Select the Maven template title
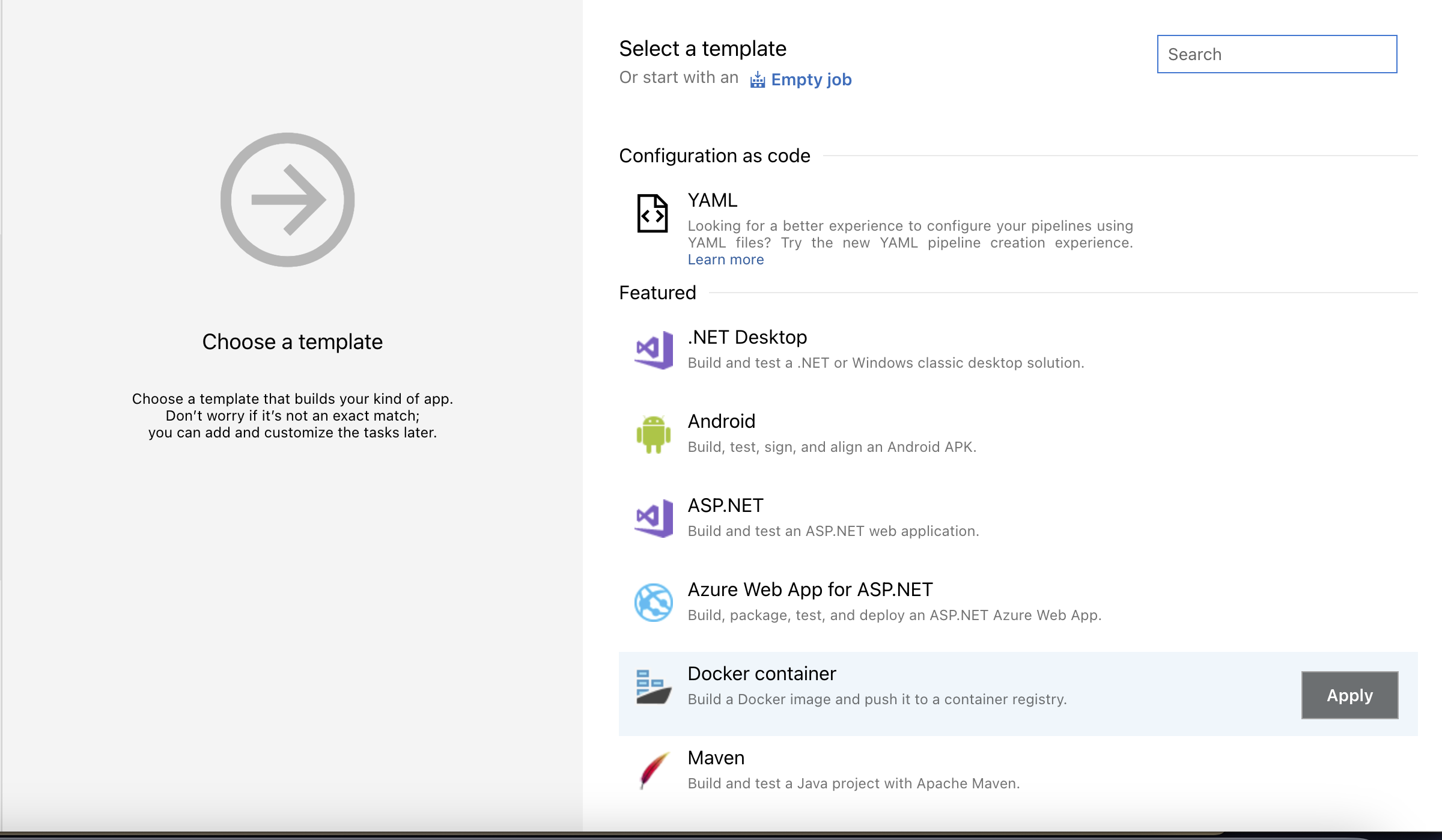1442x840 pixels. (x=716, y=758)
